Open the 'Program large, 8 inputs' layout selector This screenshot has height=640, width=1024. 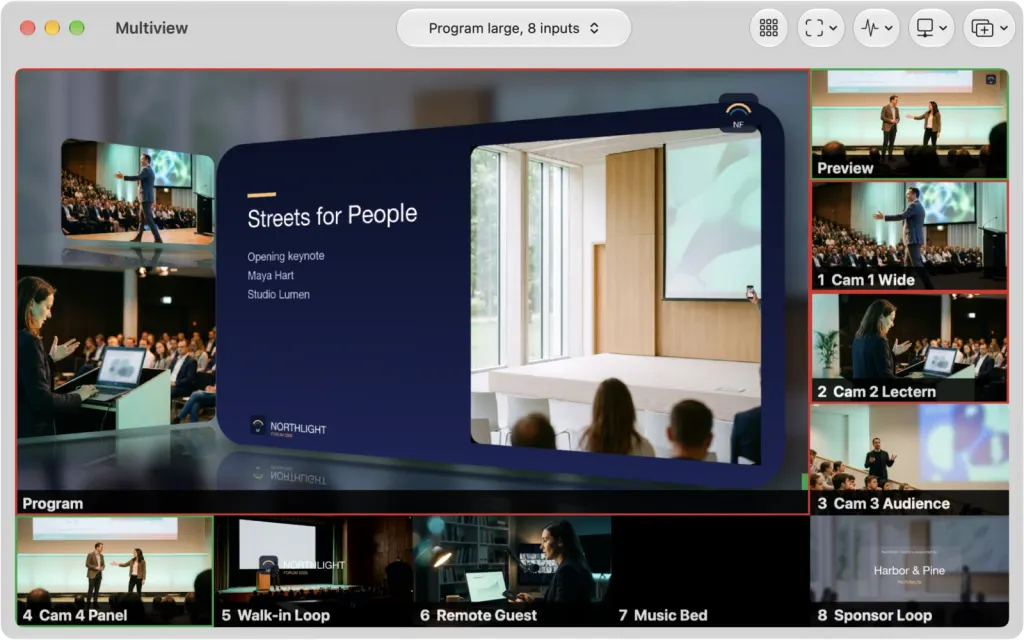513,28
